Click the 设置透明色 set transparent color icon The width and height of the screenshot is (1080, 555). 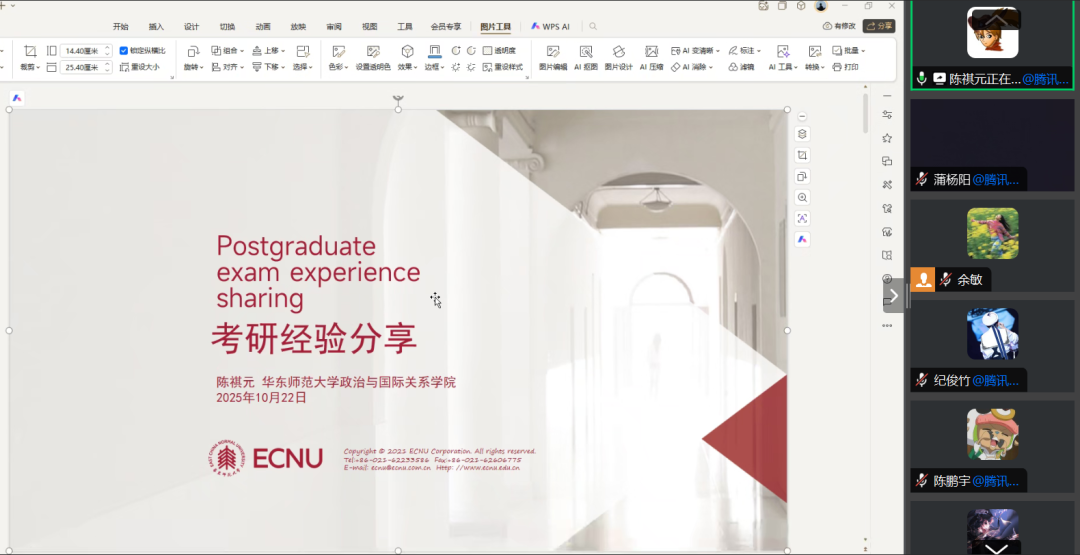(372, 51)
